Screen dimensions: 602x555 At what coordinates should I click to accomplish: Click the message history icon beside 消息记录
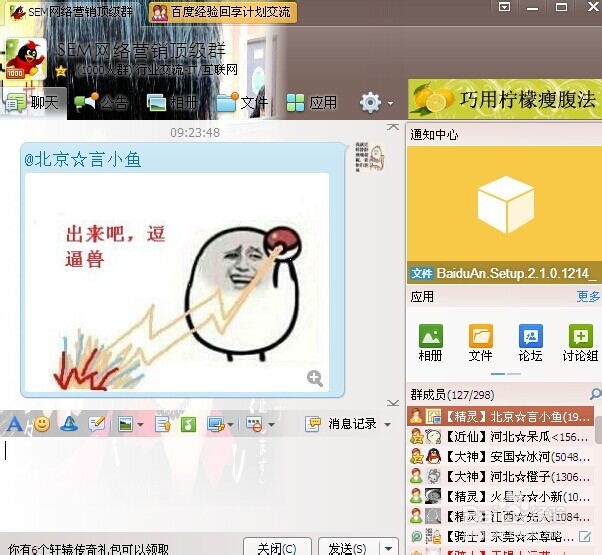pos(313,424)
